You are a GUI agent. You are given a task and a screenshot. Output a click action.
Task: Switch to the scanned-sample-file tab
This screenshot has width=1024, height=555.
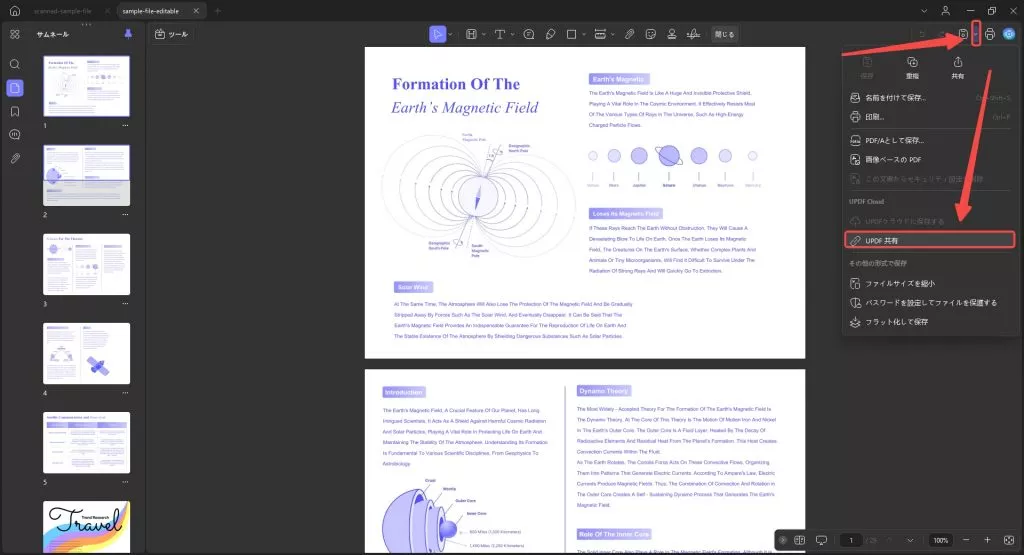63,10
